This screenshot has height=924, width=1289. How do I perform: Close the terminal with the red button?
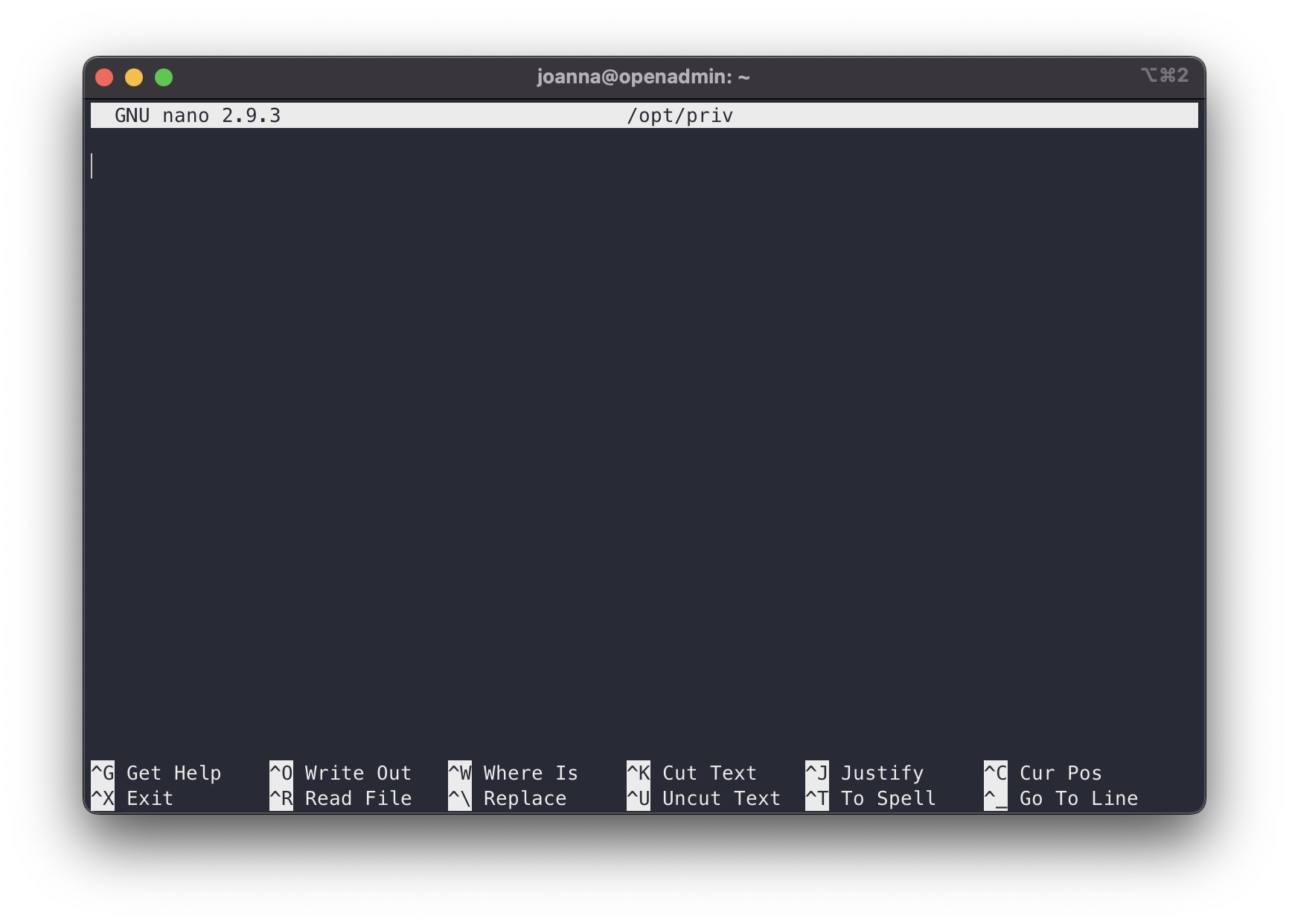tap(104, 77)
